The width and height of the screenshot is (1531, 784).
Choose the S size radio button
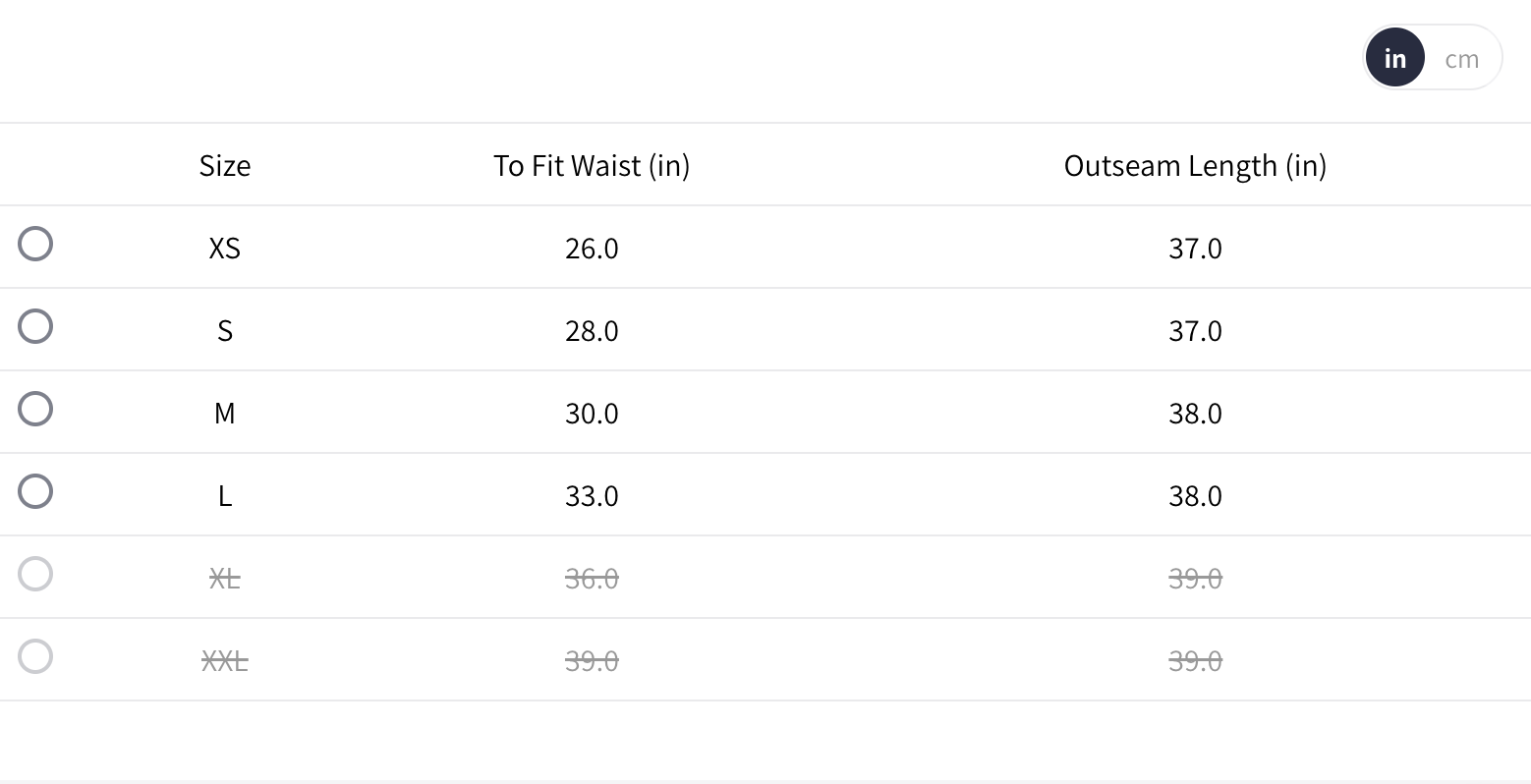click(35, 326)
